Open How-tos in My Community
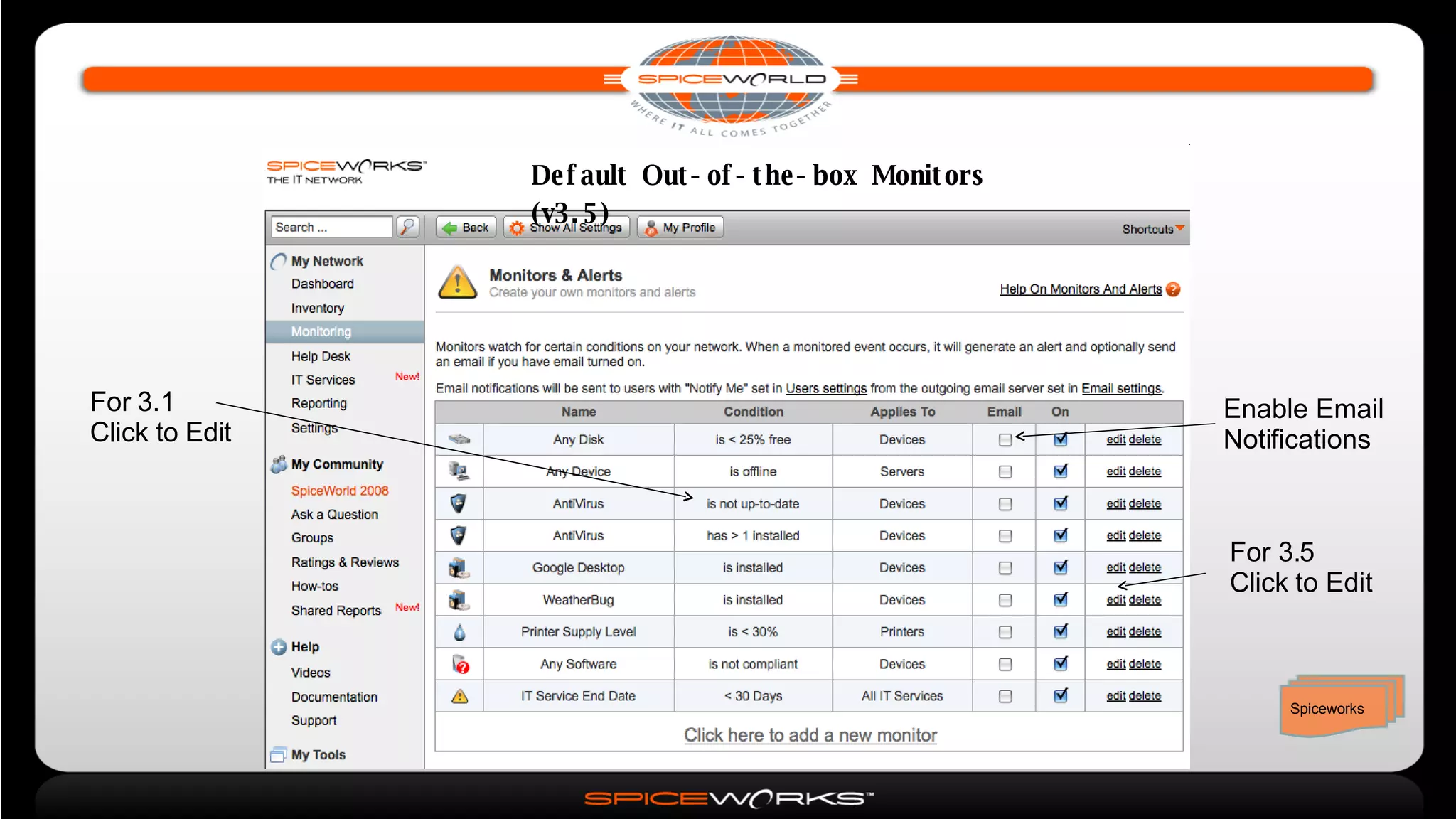 click(x=315, y=586)
